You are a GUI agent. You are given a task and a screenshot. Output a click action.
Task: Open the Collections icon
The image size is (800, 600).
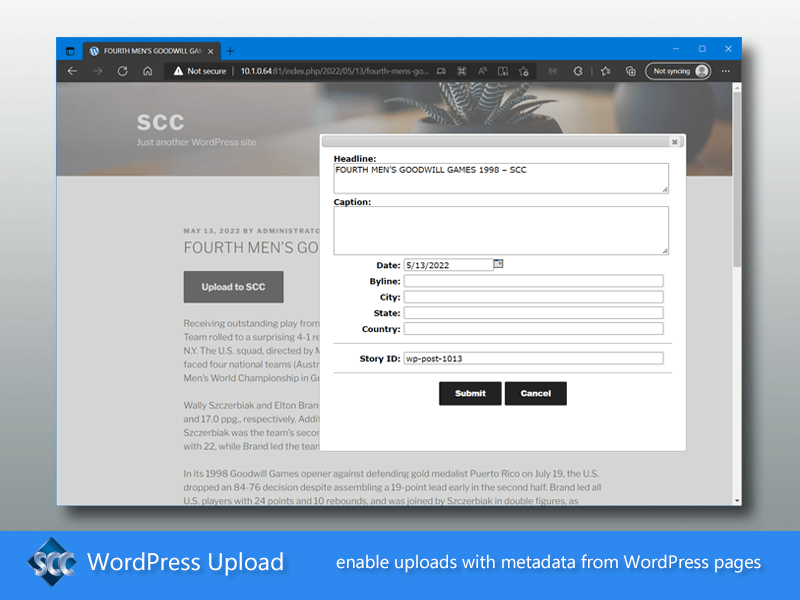631,71
